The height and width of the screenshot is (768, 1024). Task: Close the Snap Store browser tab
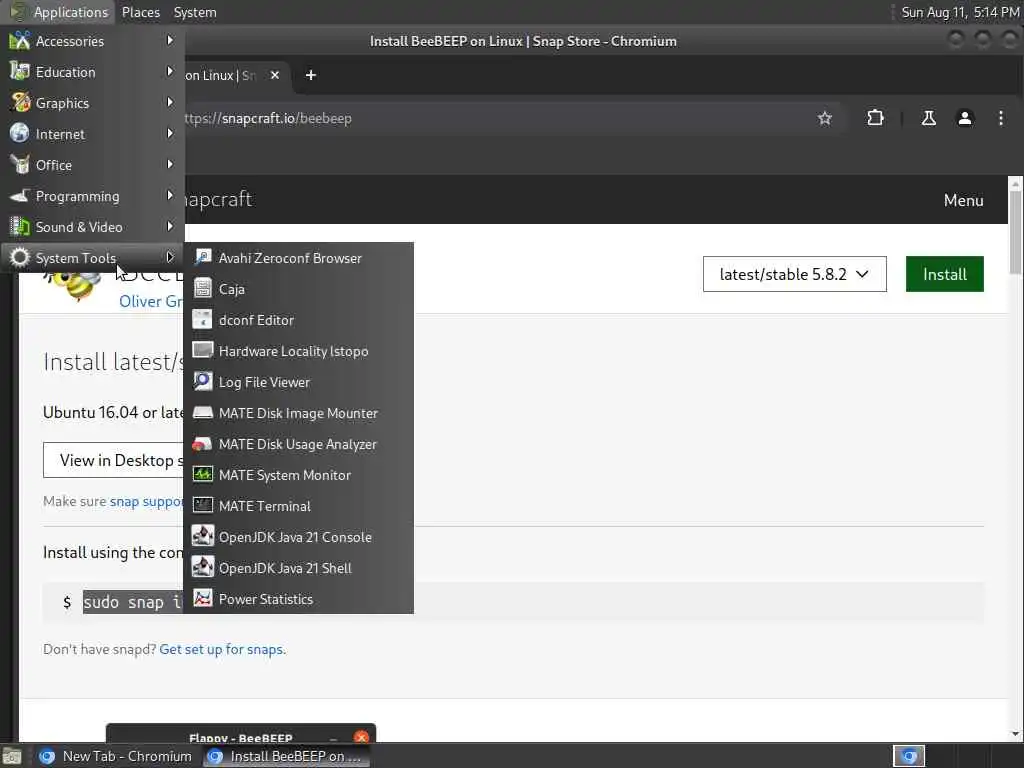[x=275, y=75]
